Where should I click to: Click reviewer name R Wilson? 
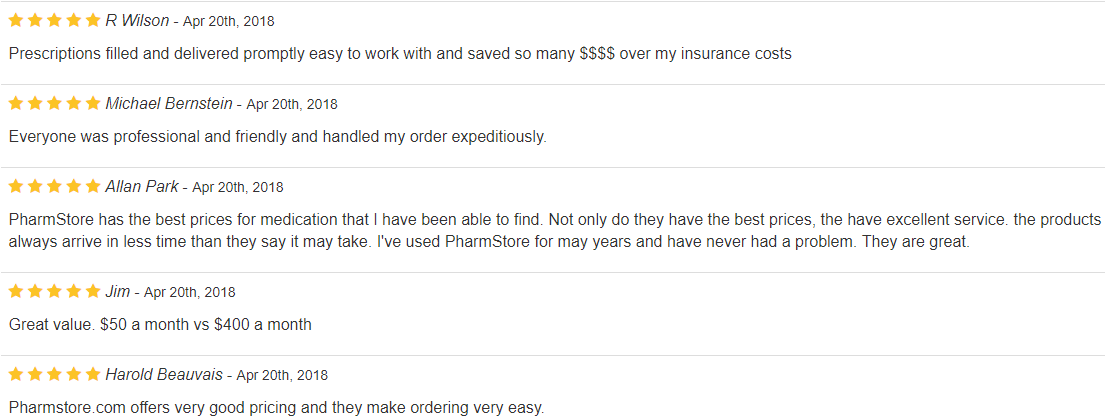[x=137, y=21]
